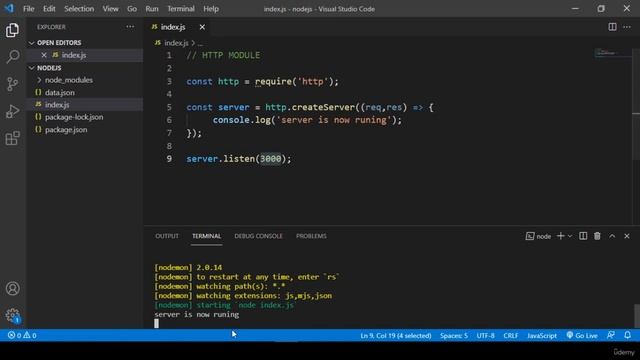Click the breadcrumb ellipsis symbol
The image size is (640, 360).
200,43
